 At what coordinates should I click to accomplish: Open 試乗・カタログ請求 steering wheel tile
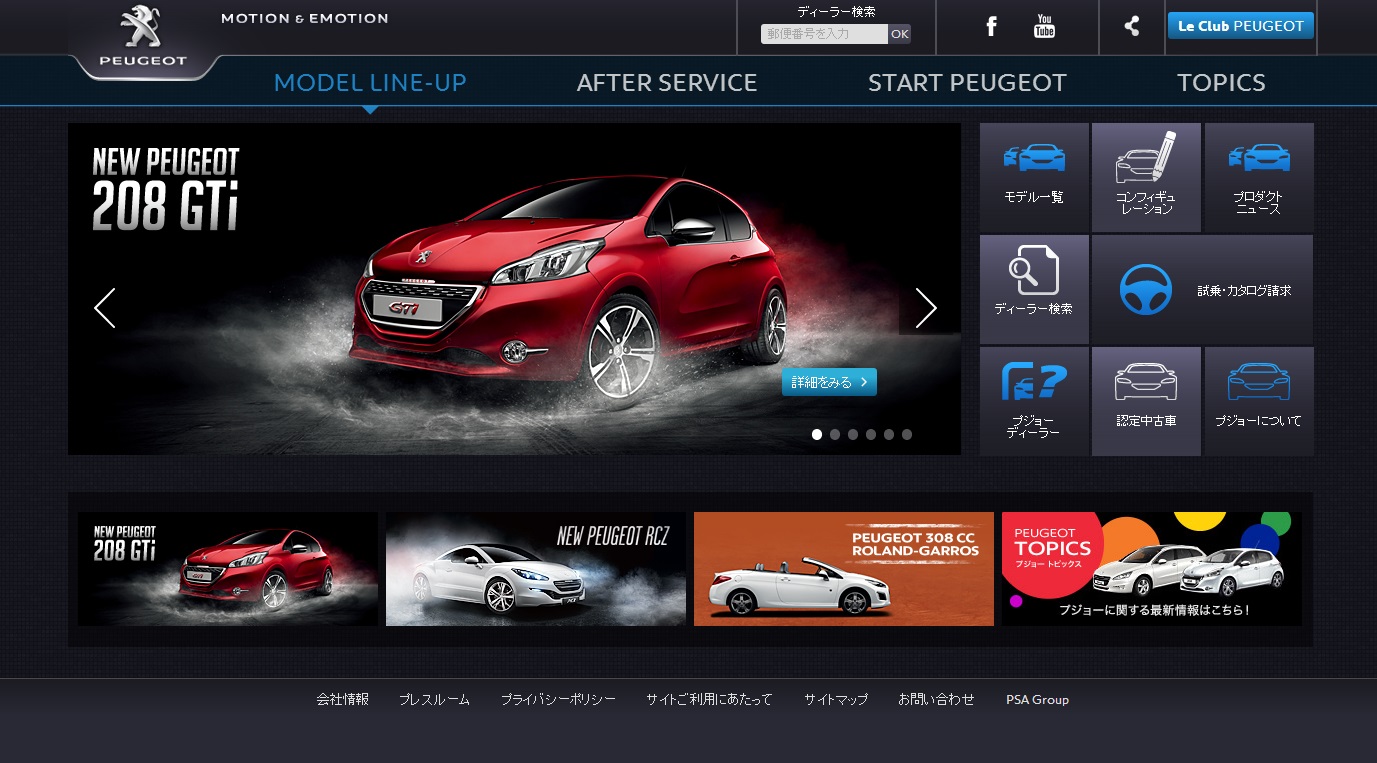pyautogui.click(x=1203, y=290)
